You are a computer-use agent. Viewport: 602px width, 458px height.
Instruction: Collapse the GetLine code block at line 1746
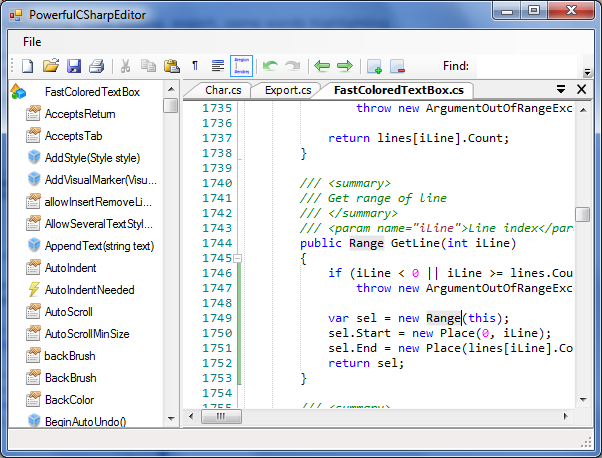click(x=238, y=258)
